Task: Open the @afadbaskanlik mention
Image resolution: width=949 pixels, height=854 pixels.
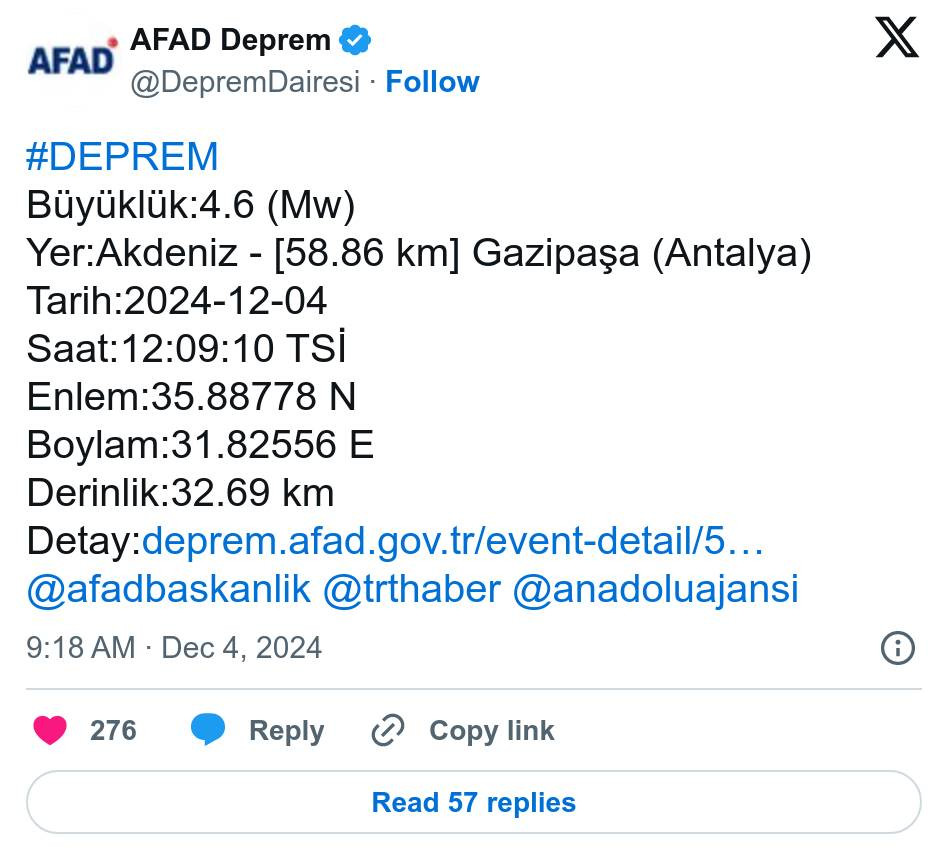Action: (x=169, y=589)
